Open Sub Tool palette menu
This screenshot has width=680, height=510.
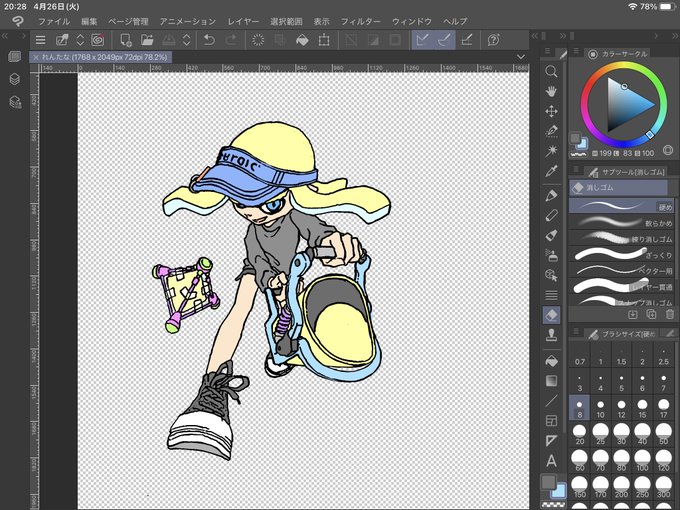pos(576,170)
